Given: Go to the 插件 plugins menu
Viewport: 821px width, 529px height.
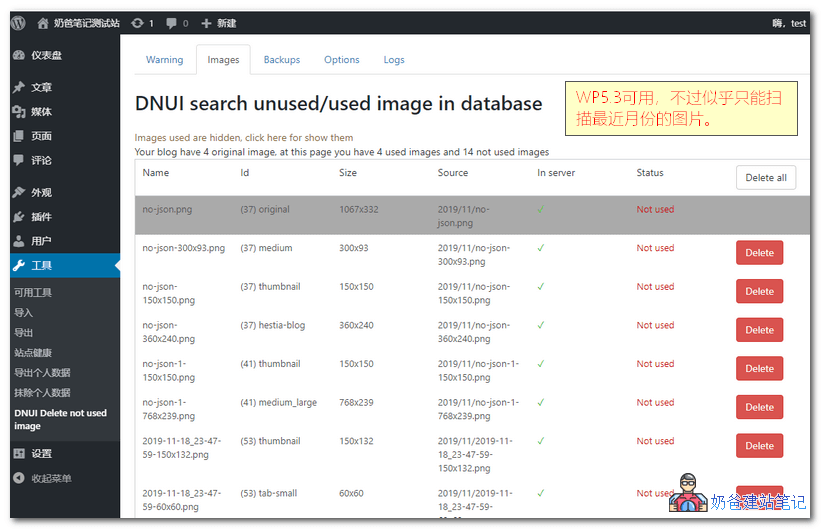Looking at the screenshot, I should pyautogui.click(x=41, y=217).
